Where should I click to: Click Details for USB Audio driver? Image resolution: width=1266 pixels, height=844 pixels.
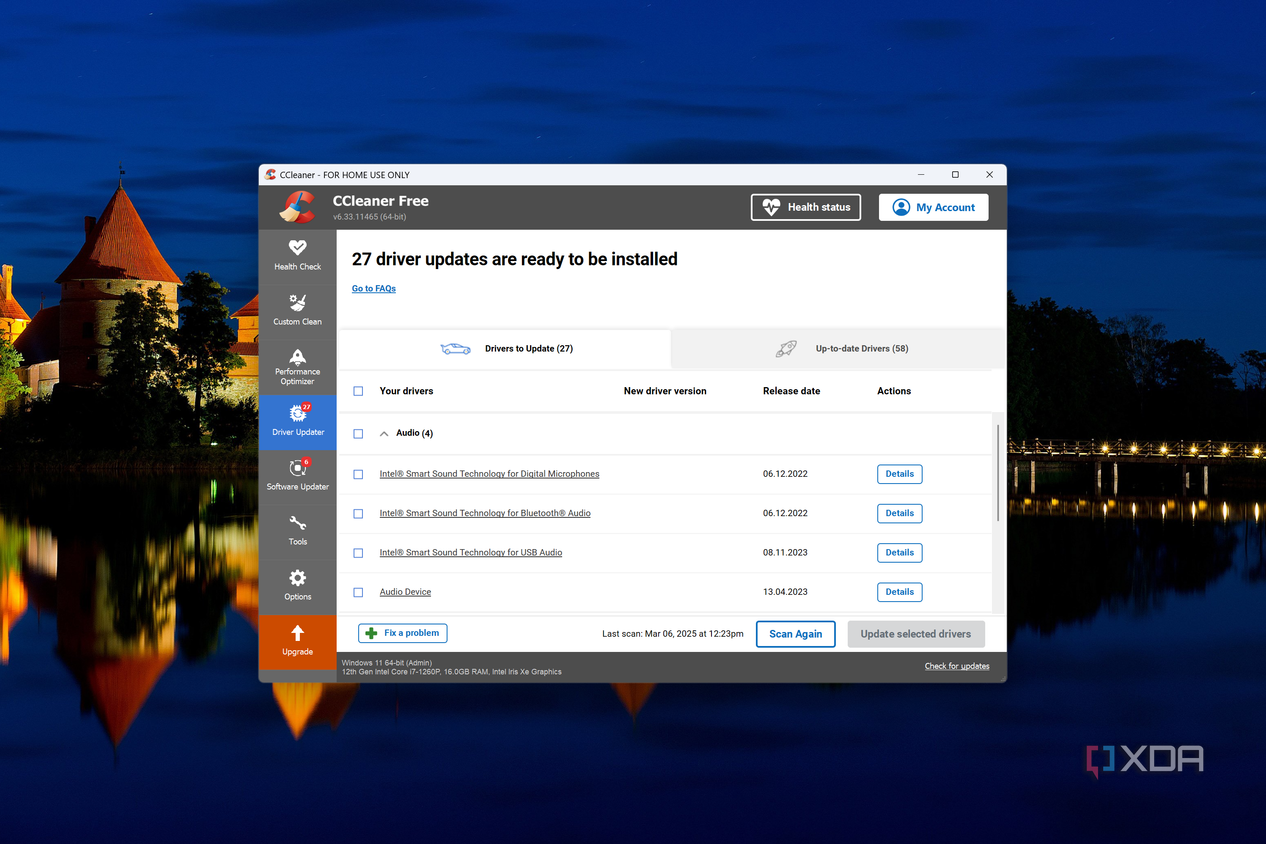coord(899,552)
